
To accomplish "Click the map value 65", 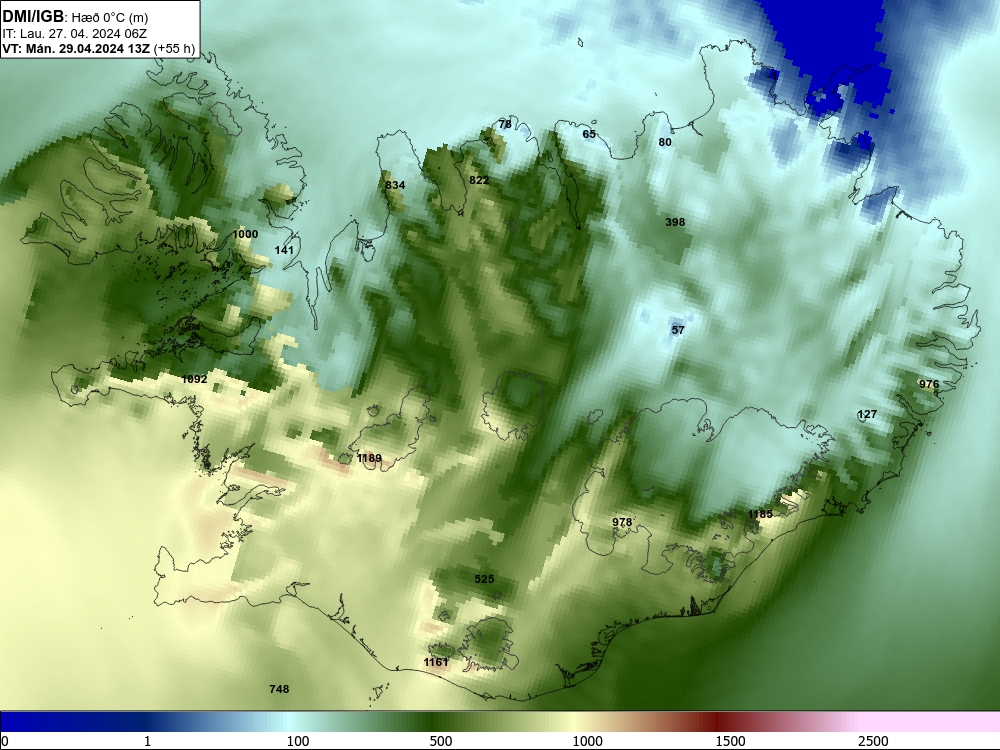I will point(589,134).
